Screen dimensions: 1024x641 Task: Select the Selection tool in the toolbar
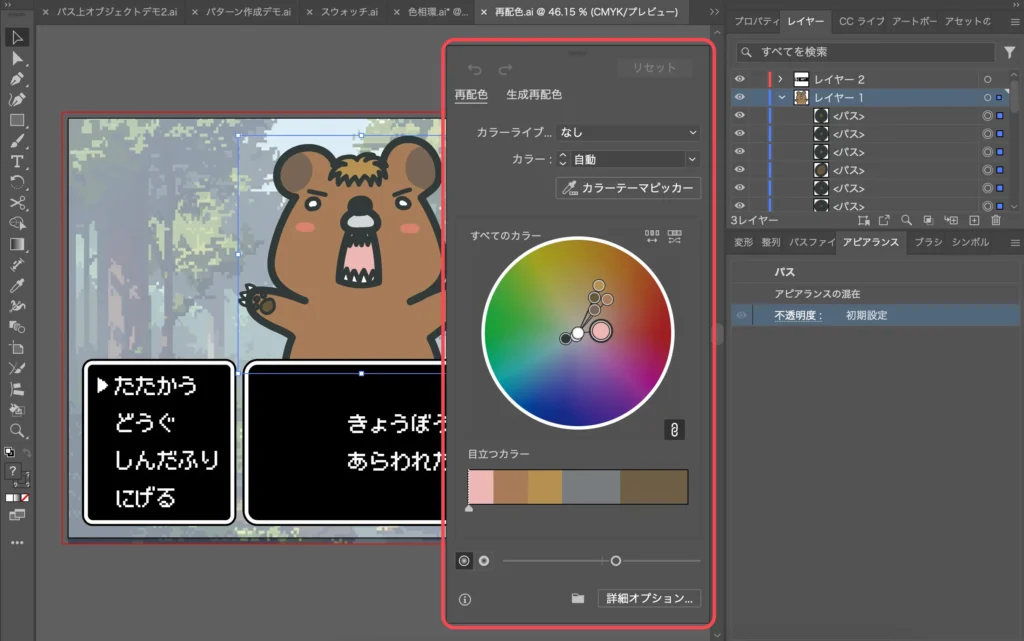[x=16, y=38]
